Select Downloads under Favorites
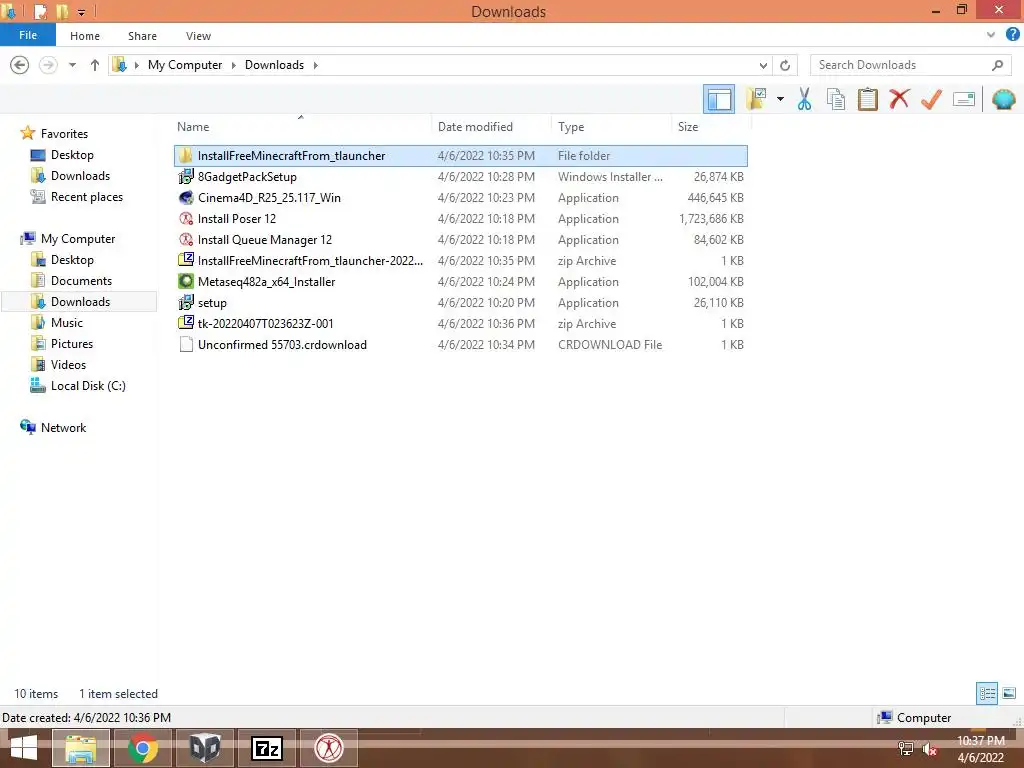 pyautogui.click(x=80, y=176)
